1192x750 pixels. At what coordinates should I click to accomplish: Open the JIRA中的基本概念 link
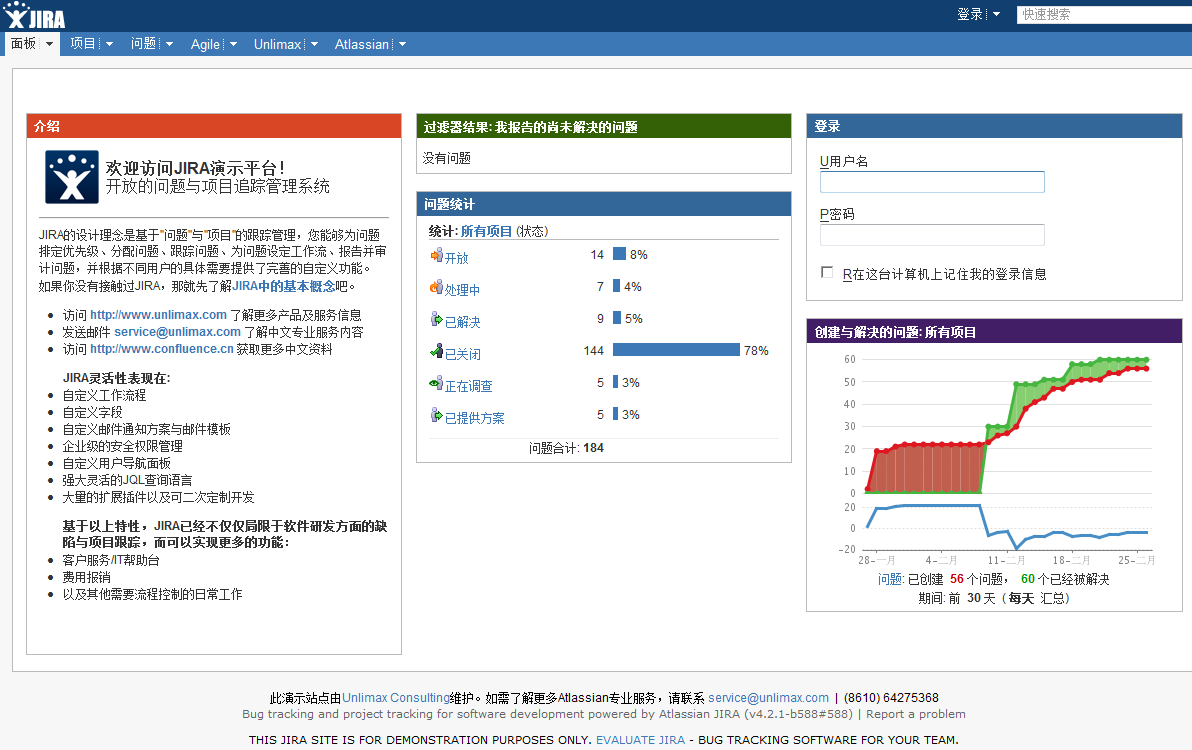tap(284, 286)
